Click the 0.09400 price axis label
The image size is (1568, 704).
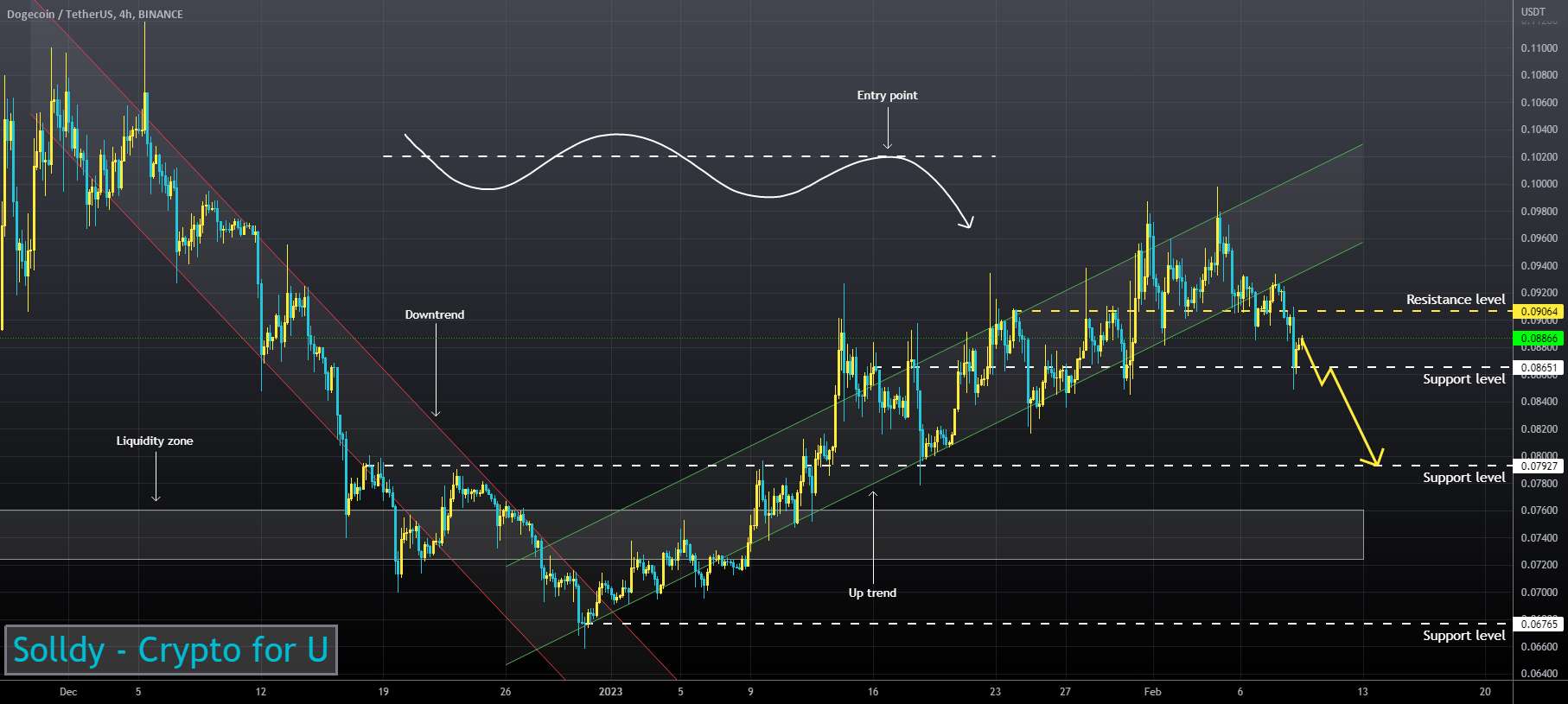pyautogui.click(x=1539, y=266)
